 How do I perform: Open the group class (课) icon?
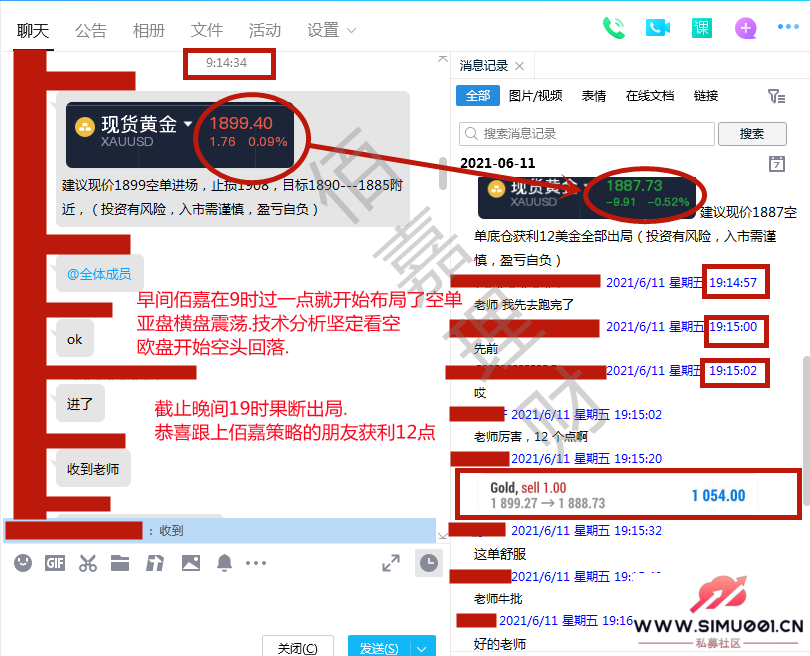[702, 28]
